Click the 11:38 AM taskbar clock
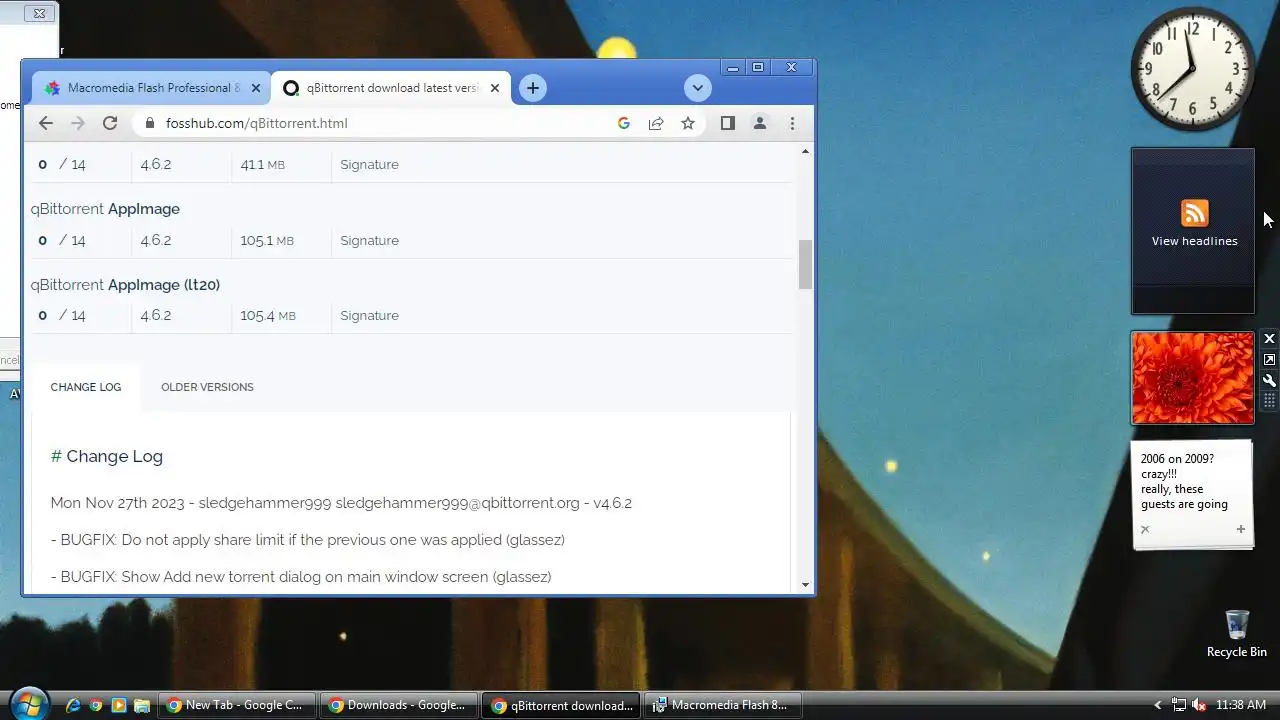Screen dimensions: 1280x720 coord(1241,705)
